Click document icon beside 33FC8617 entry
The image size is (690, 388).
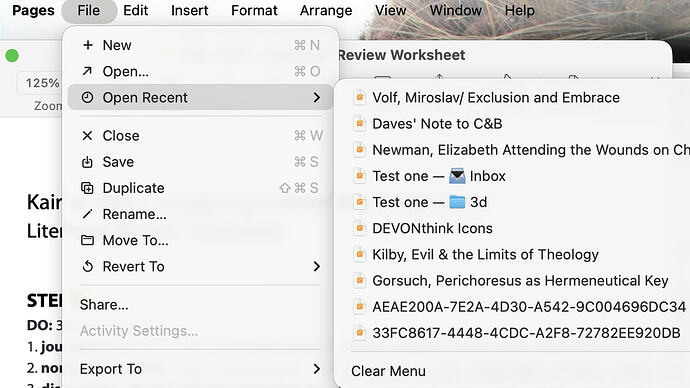tap(360, 333)
